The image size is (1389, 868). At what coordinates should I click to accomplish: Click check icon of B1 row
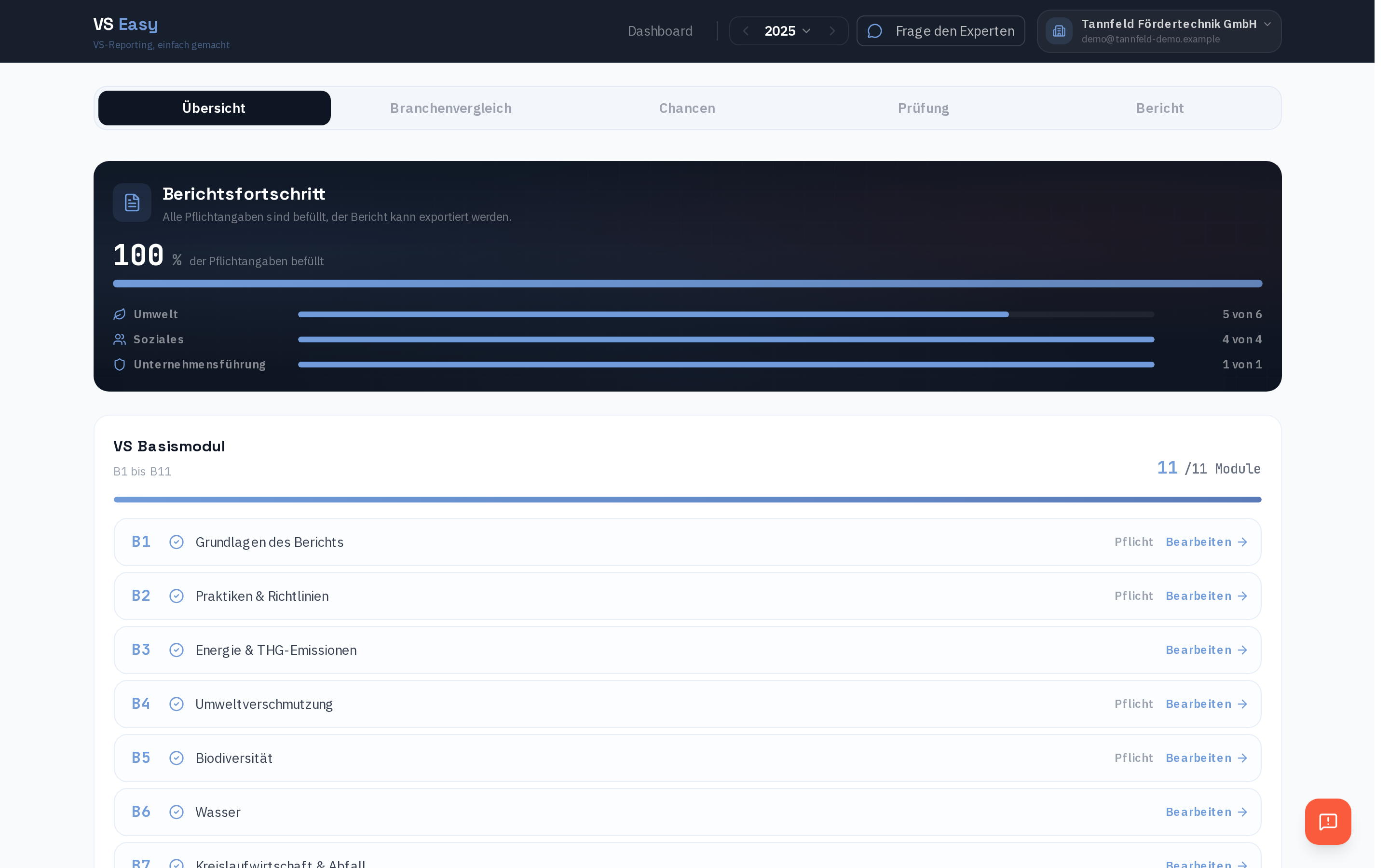176,542
